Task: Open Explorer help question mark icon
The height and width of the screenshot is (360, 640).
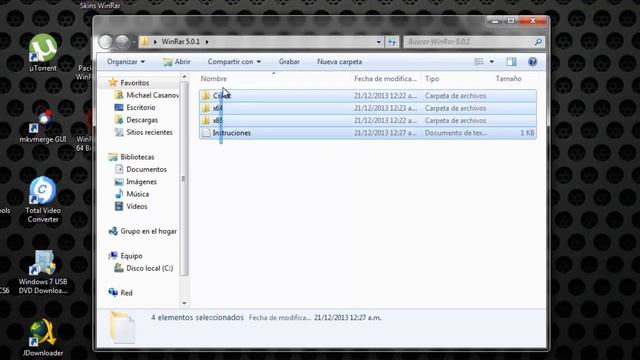Action: coord(532,62)
